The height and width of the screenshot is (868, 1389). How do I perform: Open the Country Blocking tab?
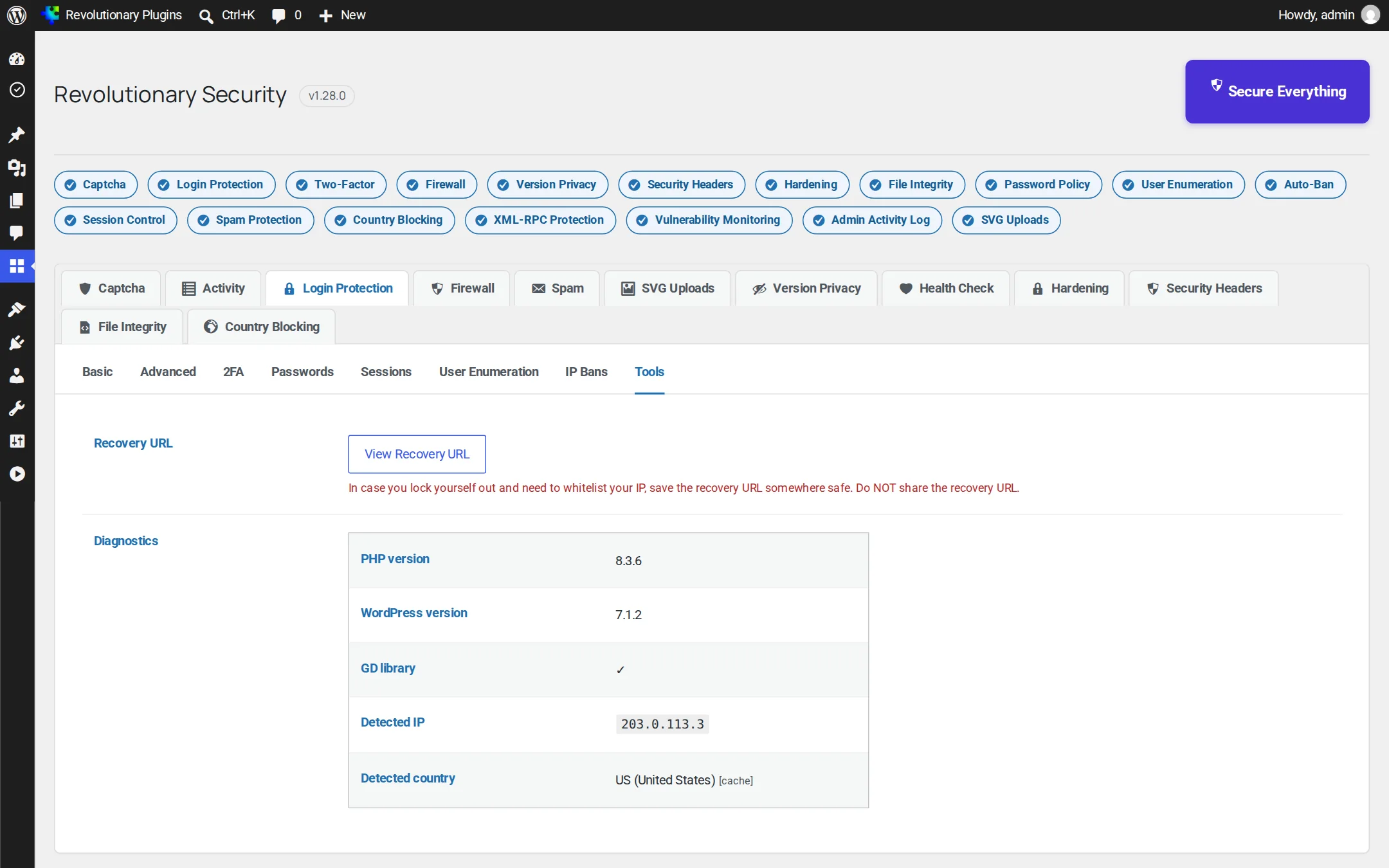pyautogui.click(x=261, y=327)
